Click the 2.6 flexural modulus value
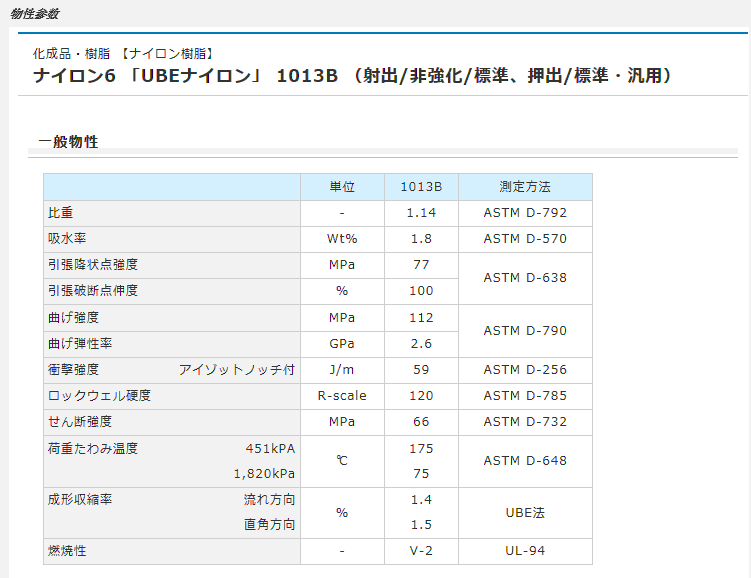The width and height of the screenshot is (751, 578). tap(421, 343)
